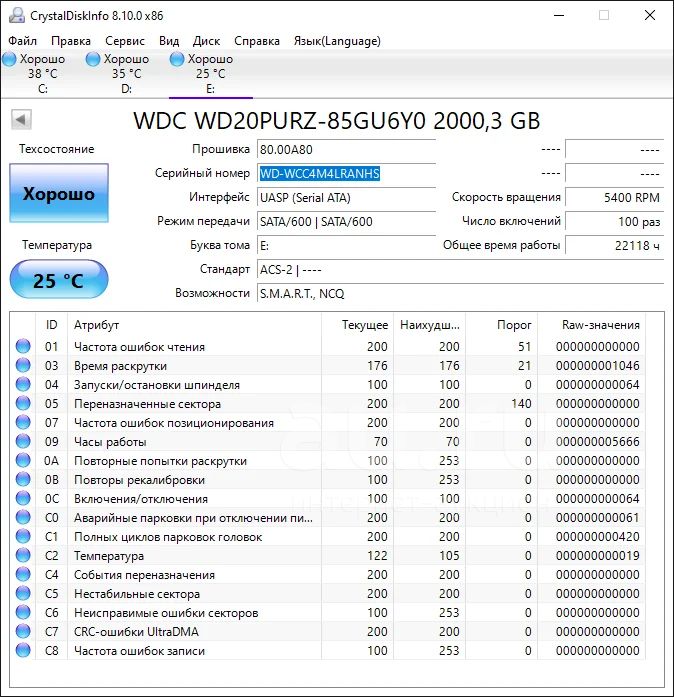Screen dimensions: 674x697
Task: Click the Наихудш... column header
Action: (429, 325)
